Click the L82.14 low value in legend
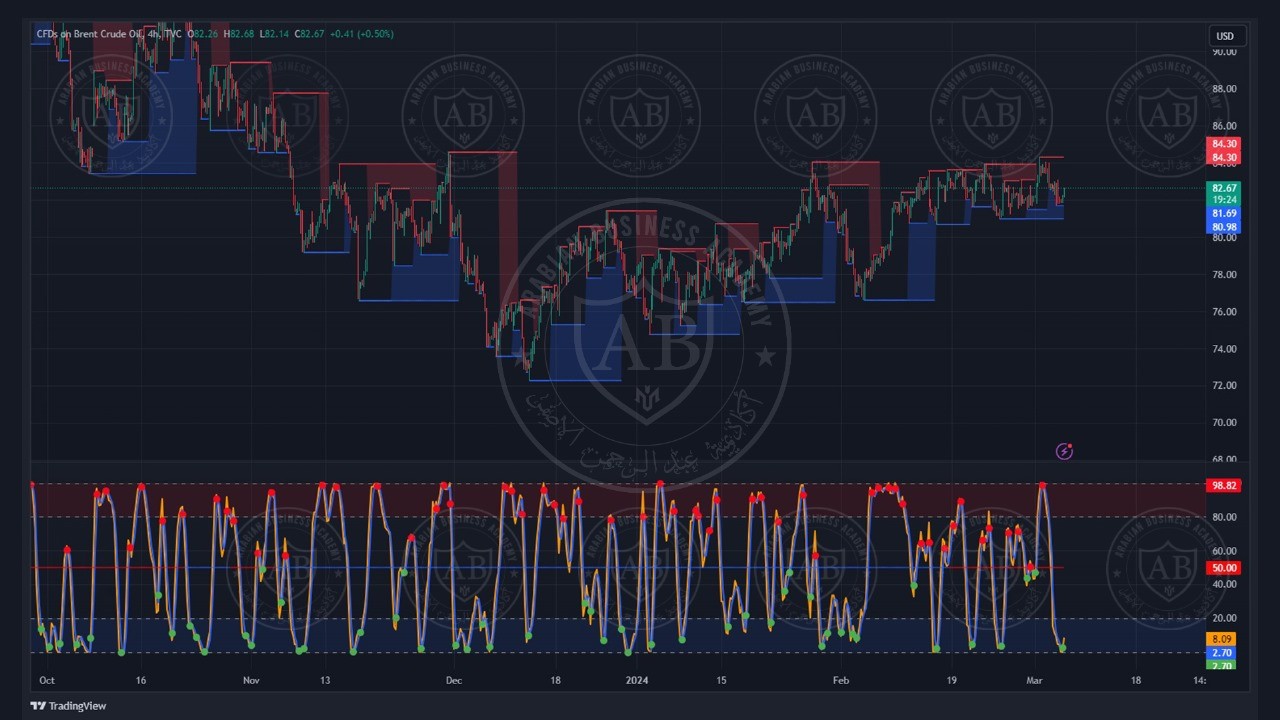The width and height of the screenshot is (1280, 720). point(274,34)
